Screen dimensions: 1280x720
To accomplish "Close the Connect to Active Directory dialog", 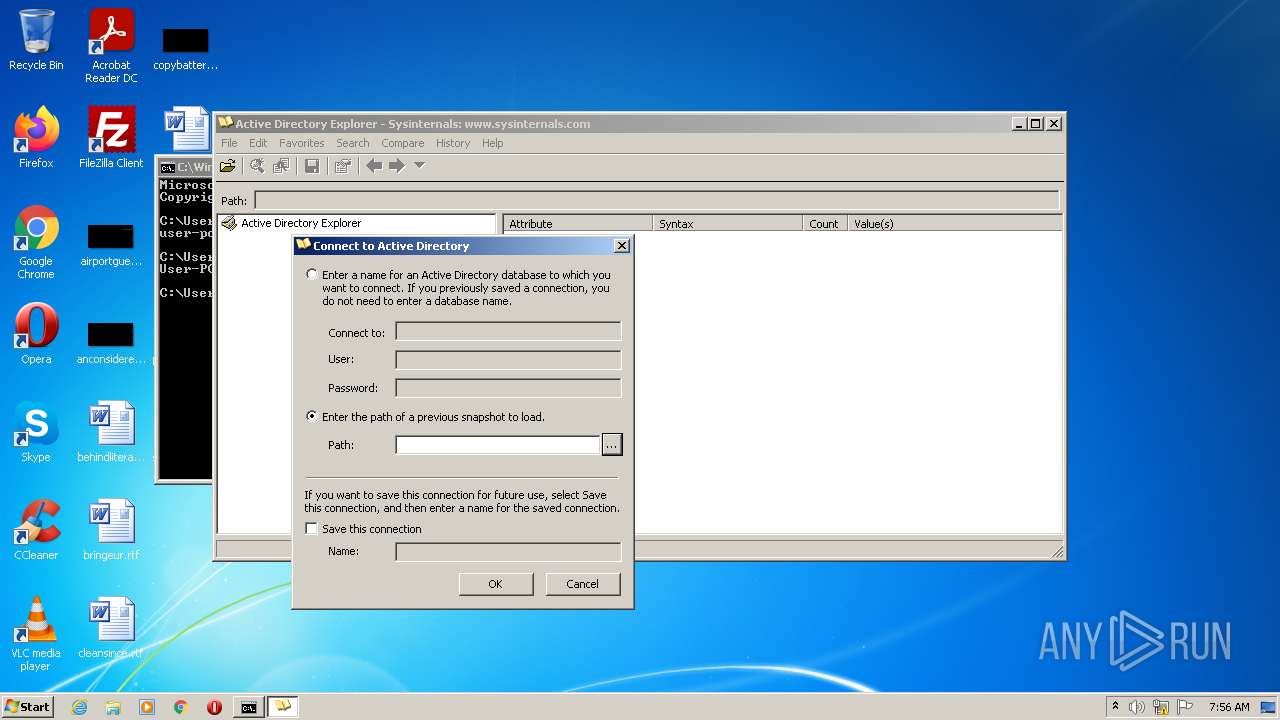I will coord(621,245).
